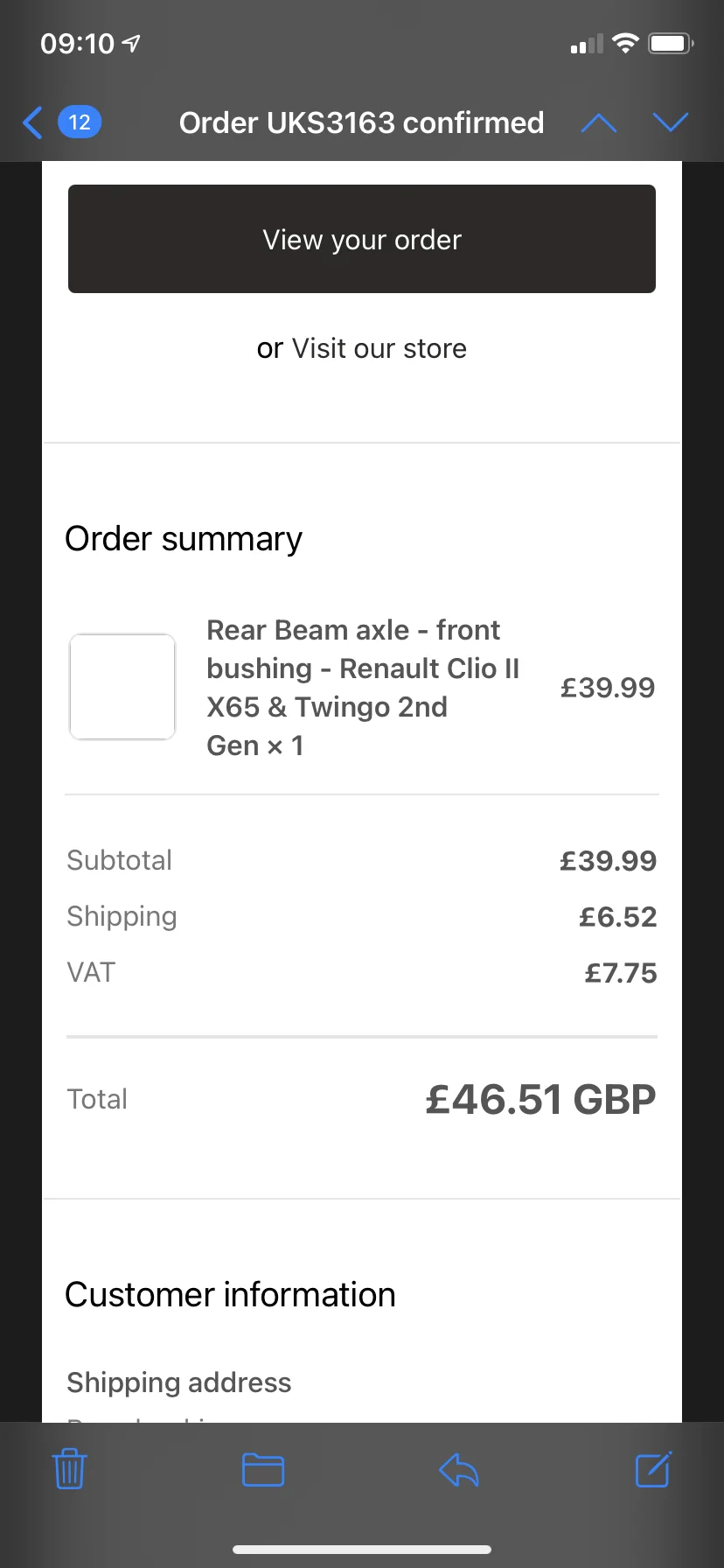Tap the Order UKS3163 confirmed title
The width and height of the screenshot is (724, 1568).
(362, 122)
